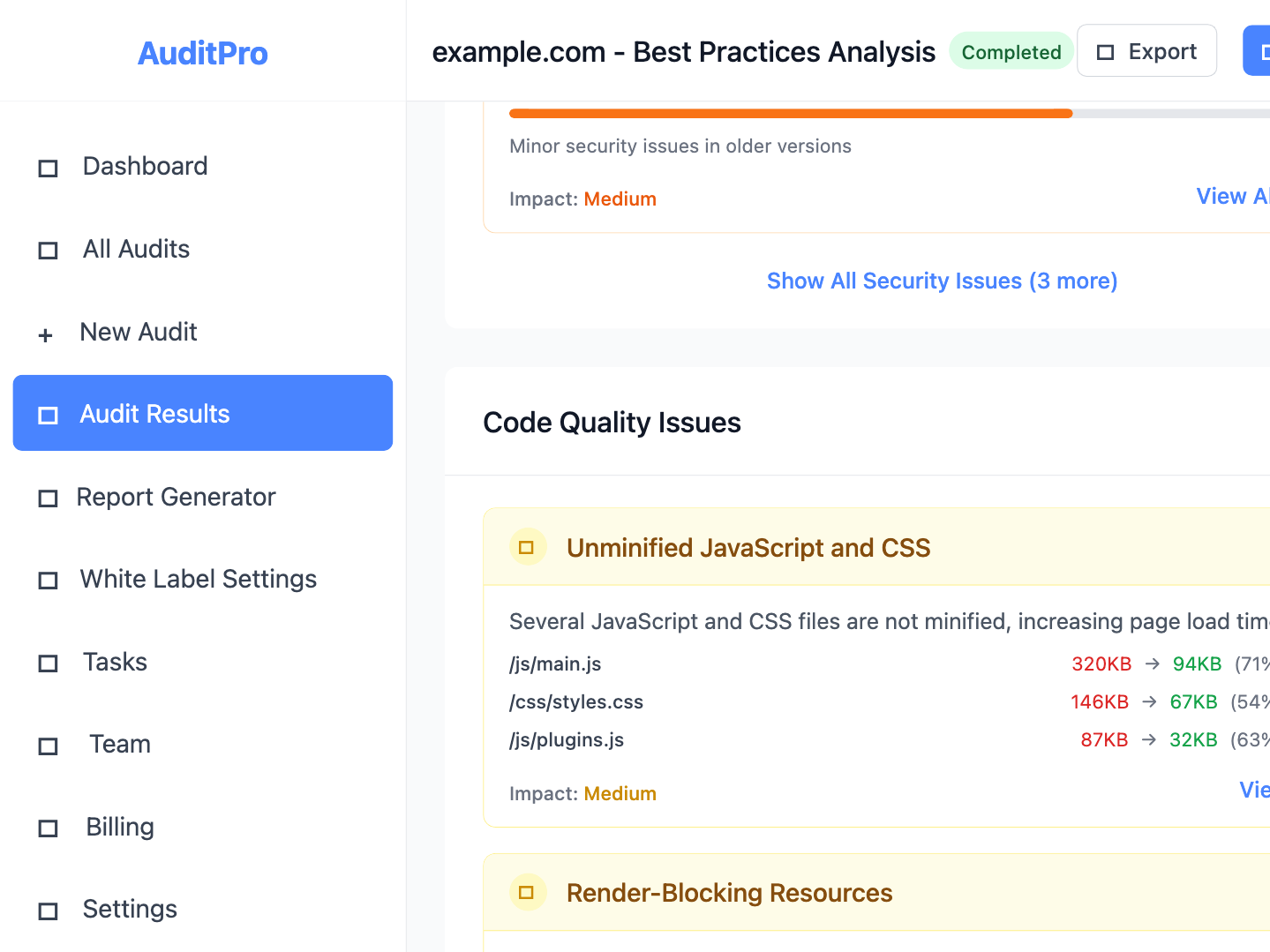This screenshot has height=952, width=1270.
Task: Click the Billing sidebar icon
Action: (x=48, y=828)
